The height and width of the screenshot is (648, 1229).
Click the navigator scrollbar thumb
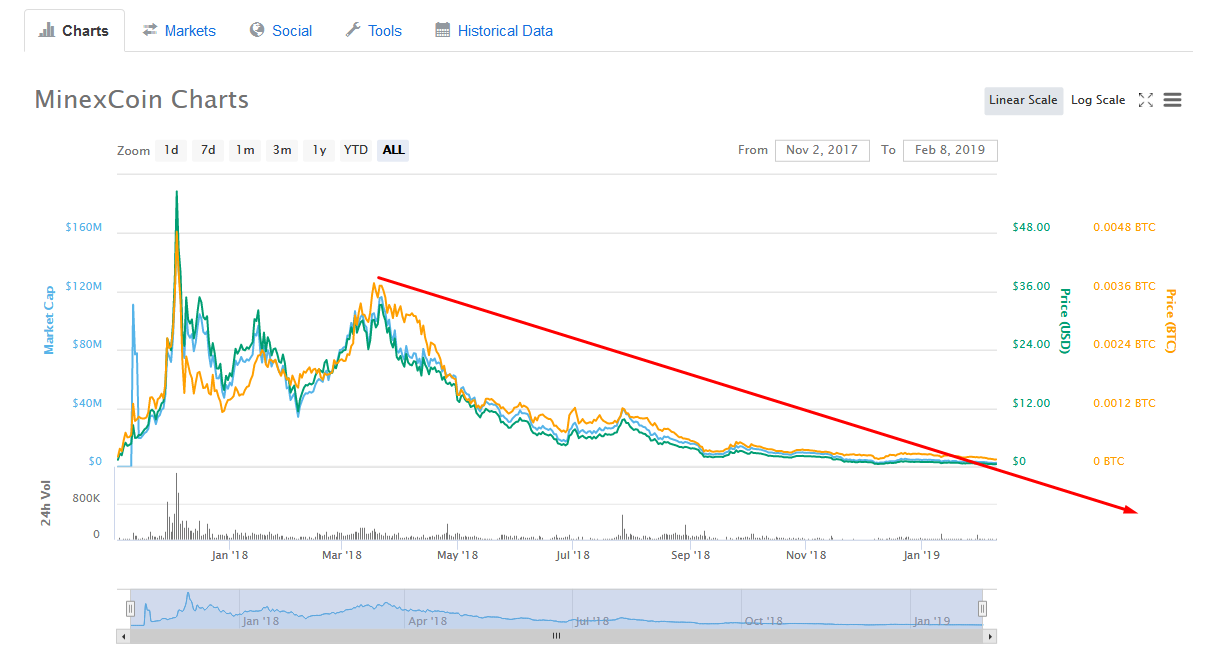coord(557,636)
